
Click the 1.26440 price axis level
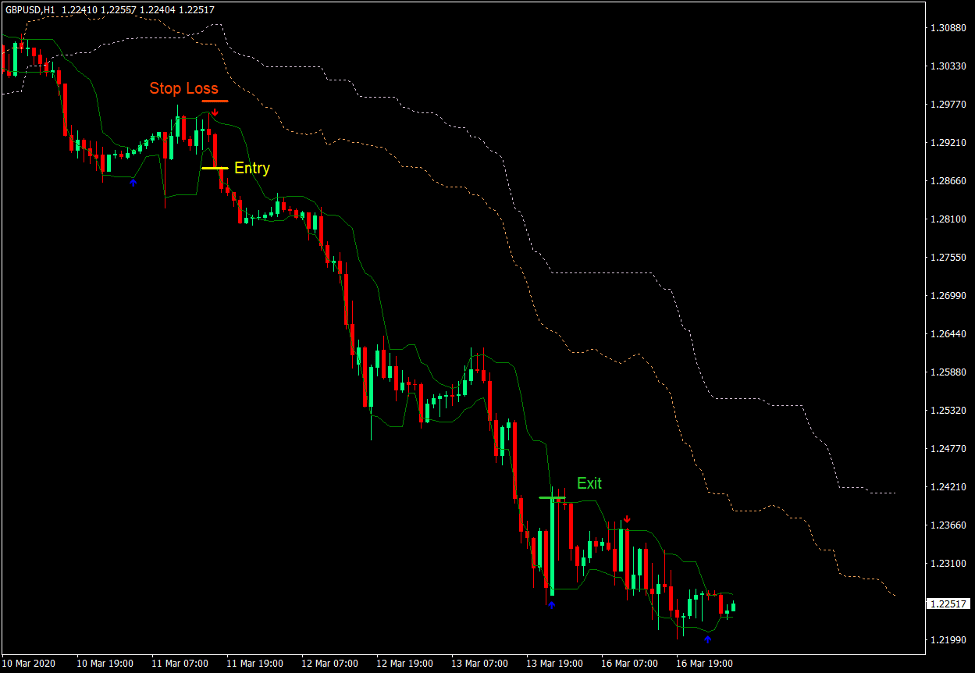[947, 334]
